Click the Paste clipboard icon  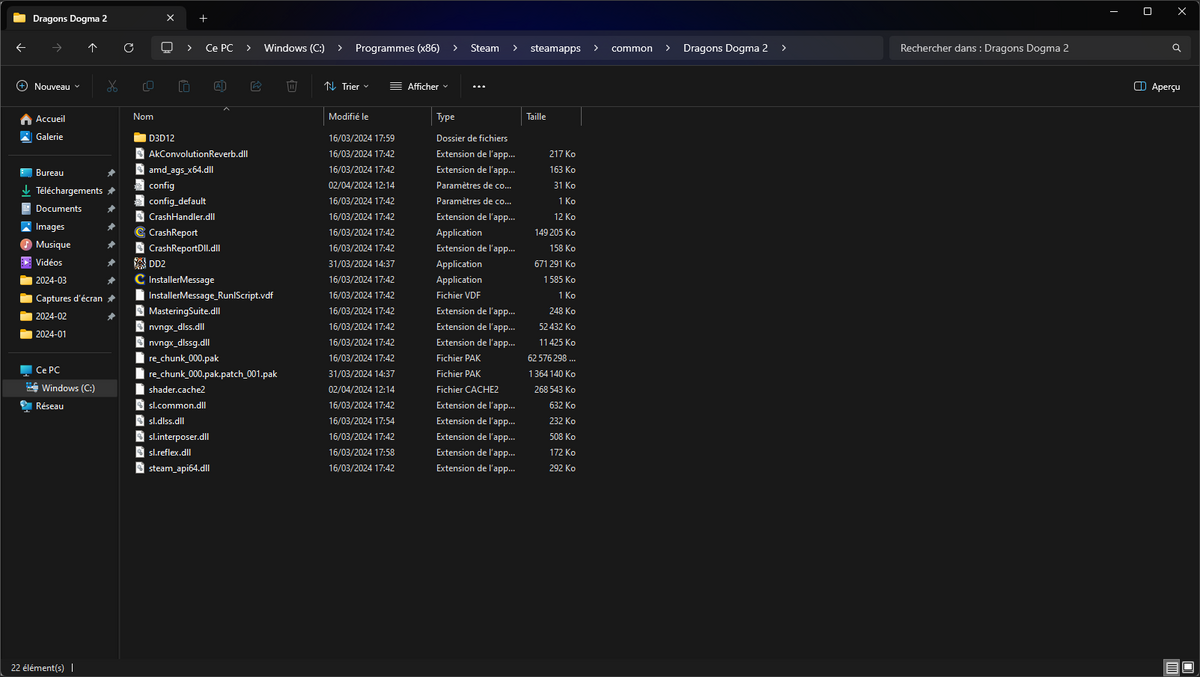184,87
